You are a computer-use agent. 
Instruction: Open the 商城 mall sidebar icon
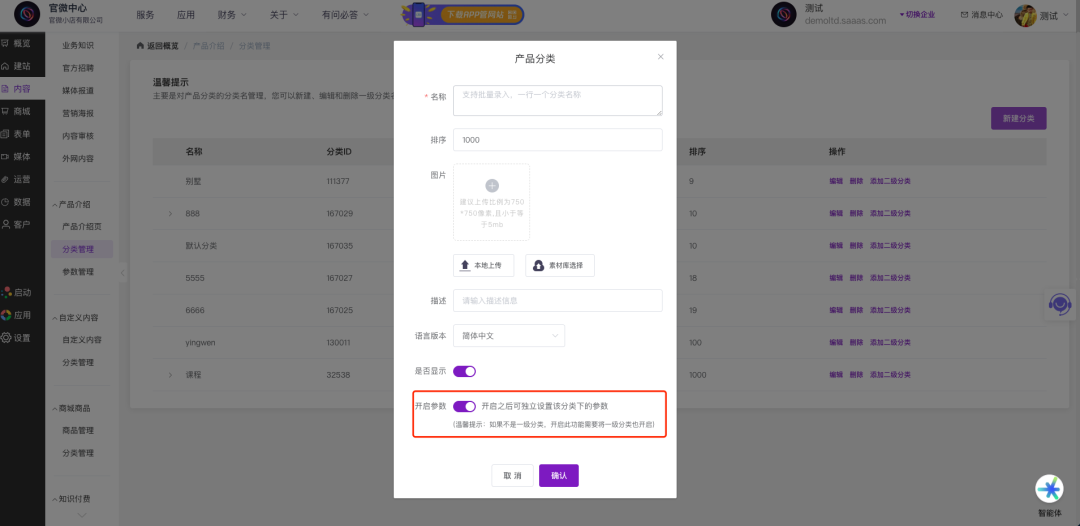click(x=6, y=112)
